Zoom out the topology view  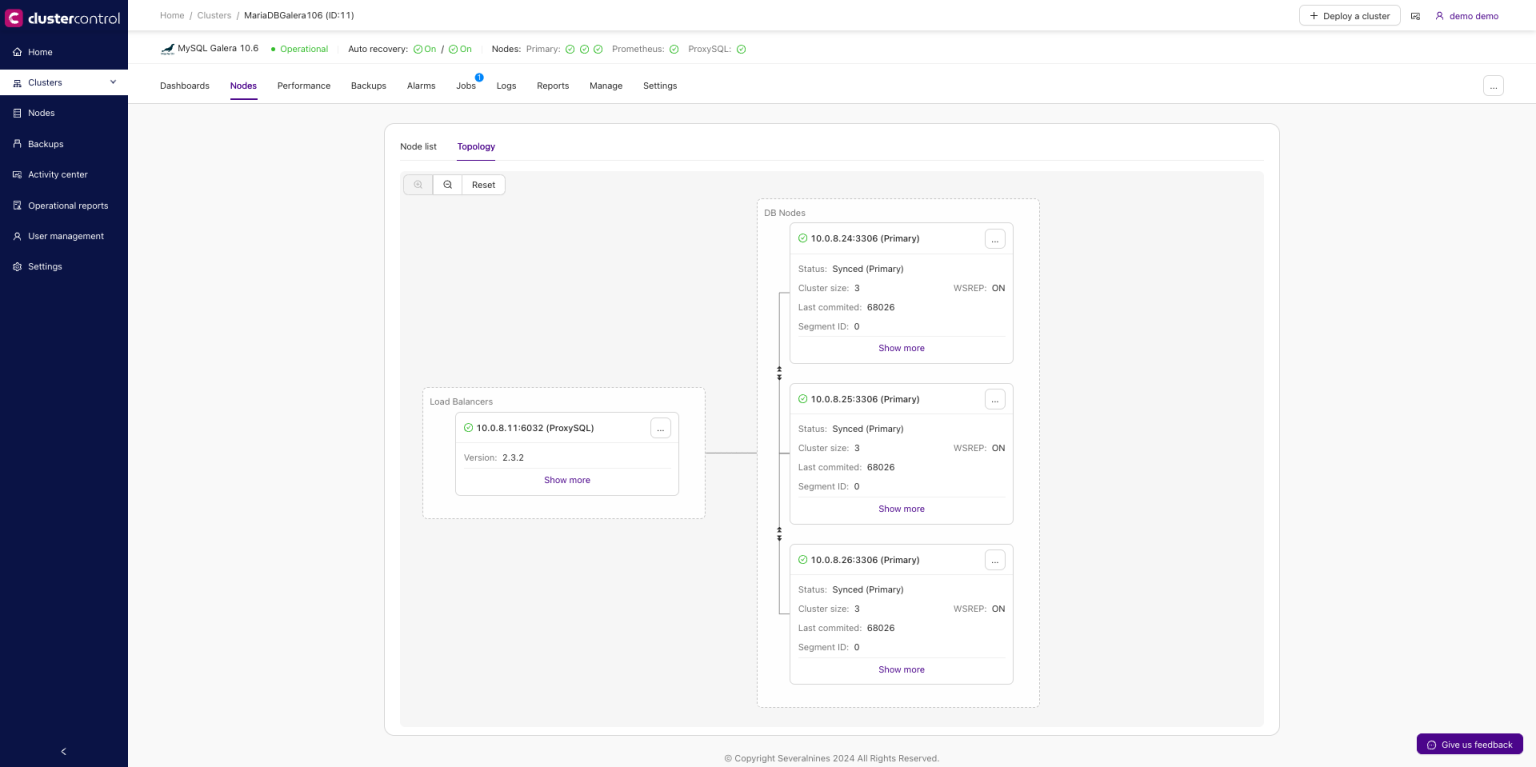tap(447, 184)
